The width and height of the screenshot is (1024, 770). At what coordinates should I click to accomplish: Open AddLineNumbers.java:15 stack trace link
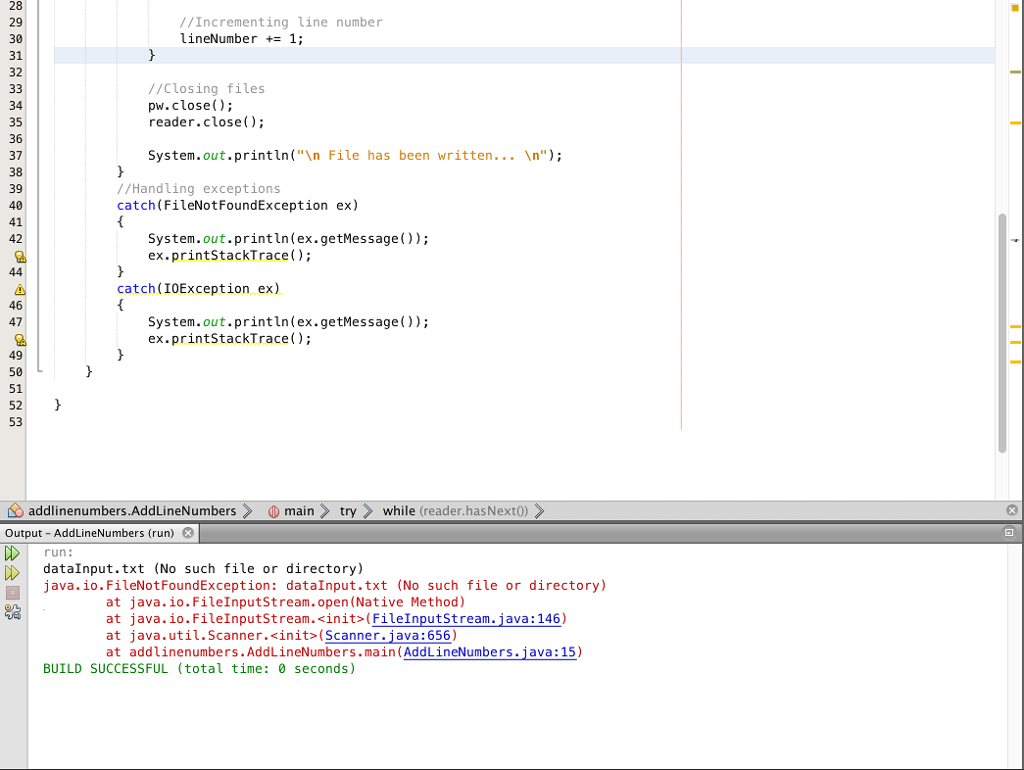490,652
